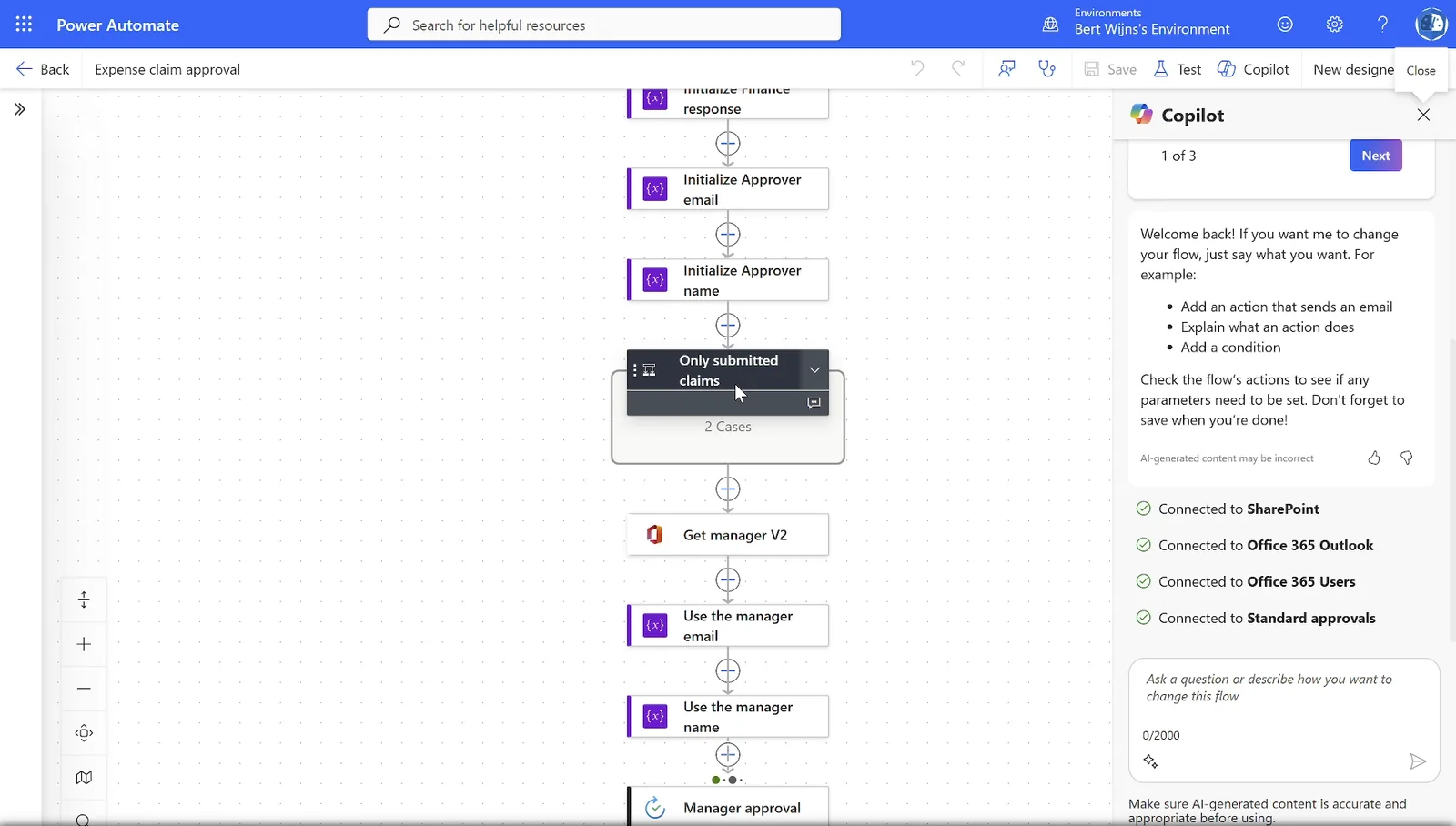The width and height of the screenshot is (1456, 826).
Task: Collapse the Only submitted claims switch chevron
Action: 814,369
